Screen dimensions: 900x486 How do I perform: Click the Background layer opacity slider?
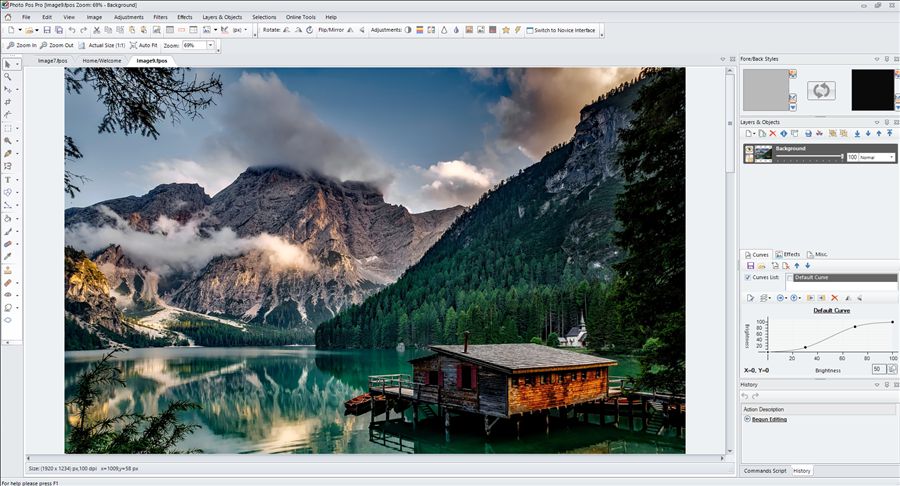(809, 157)
